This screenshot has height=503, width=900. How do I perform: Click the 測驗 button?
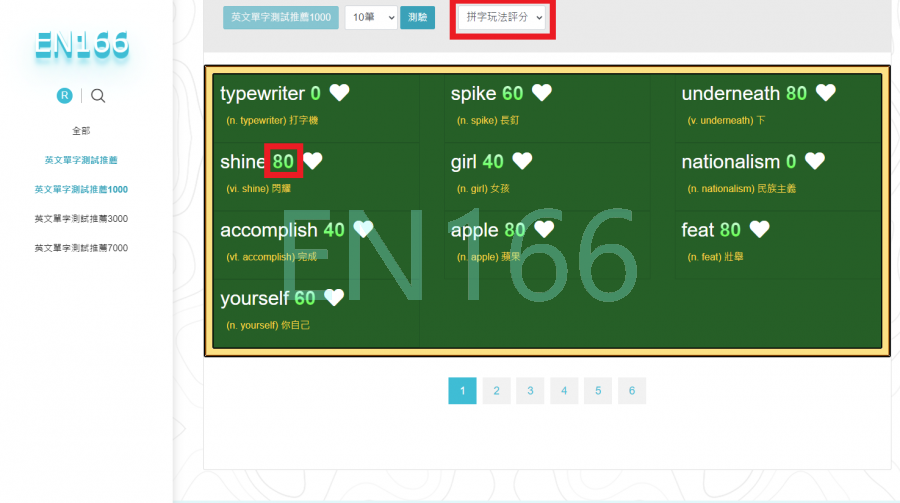point(417,17)
